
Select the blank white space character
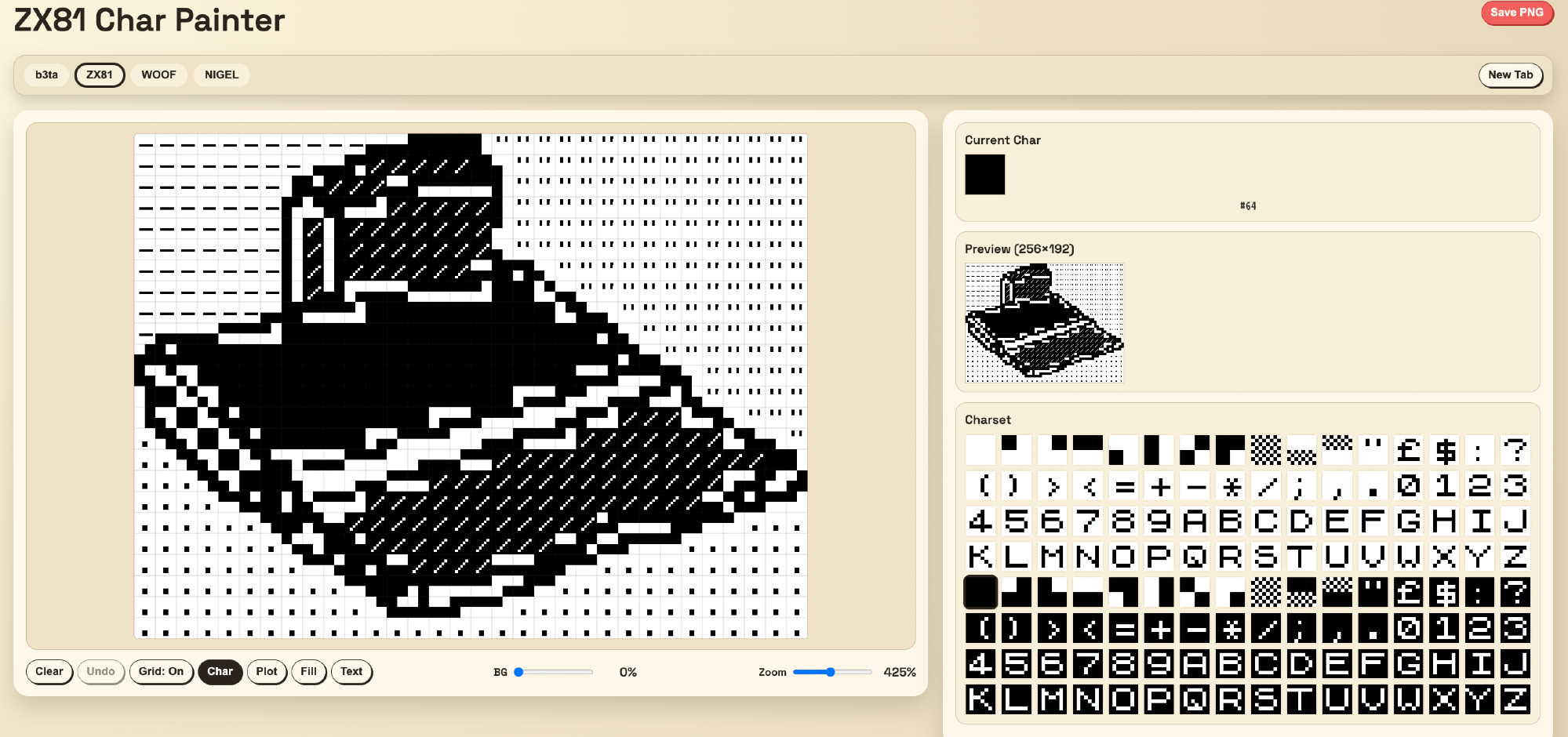pos(980,451)
